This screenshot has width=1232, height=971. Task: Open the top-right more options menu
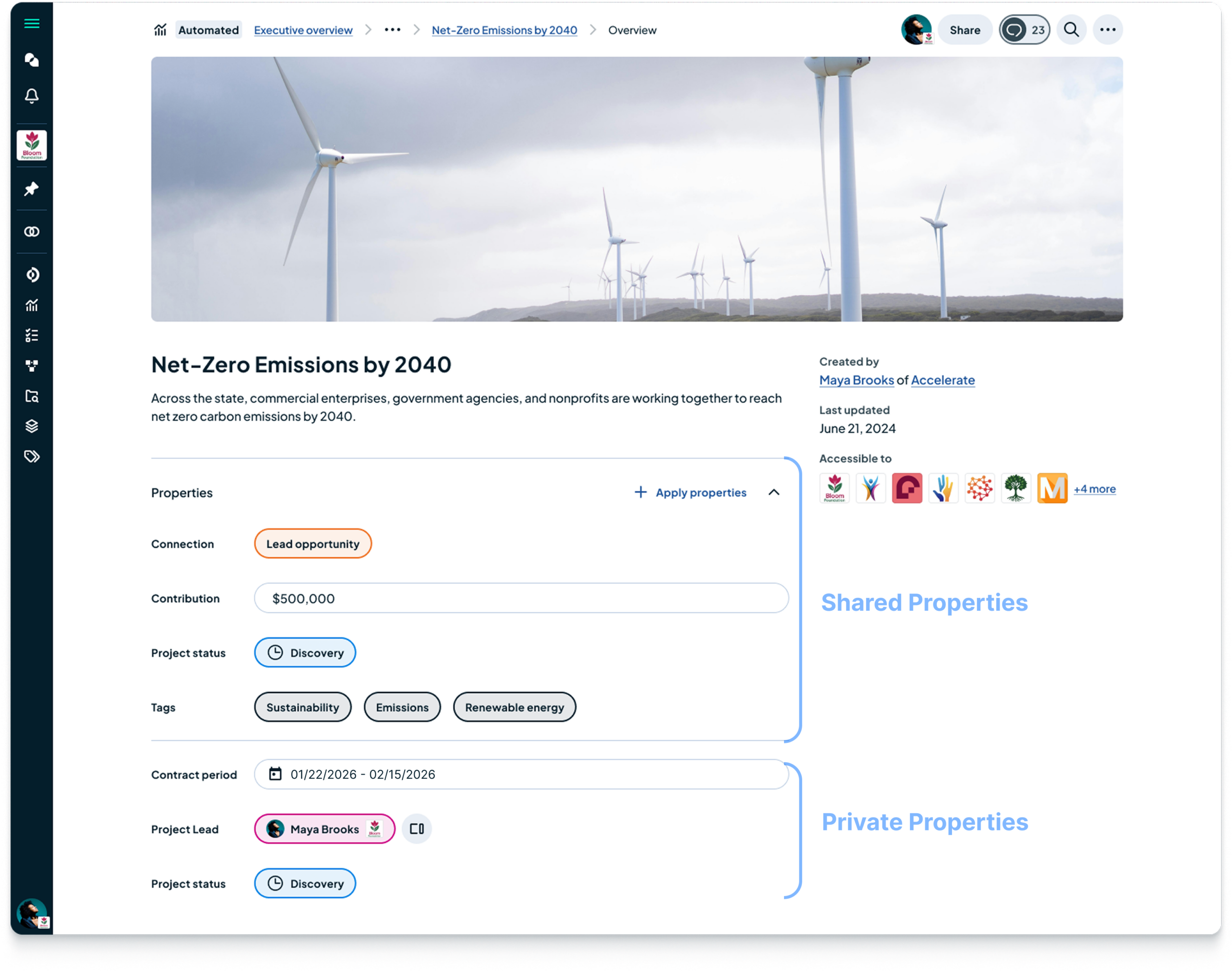1107,29
